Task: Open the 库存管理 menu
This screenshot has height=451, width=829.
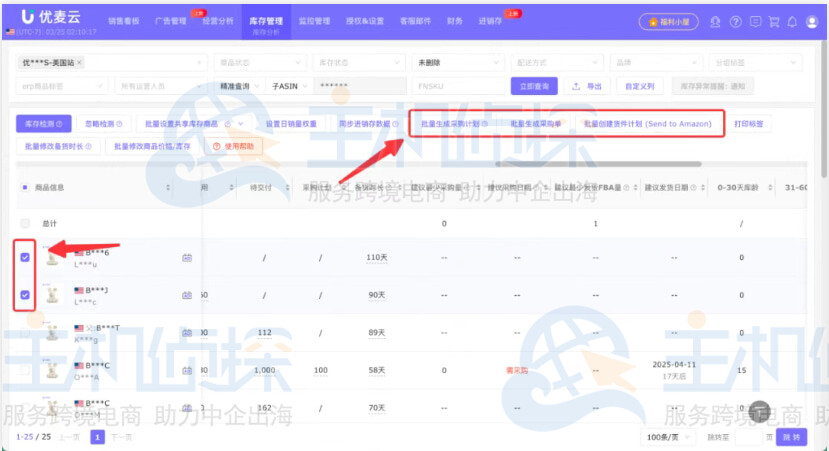Action: (266, 21)
